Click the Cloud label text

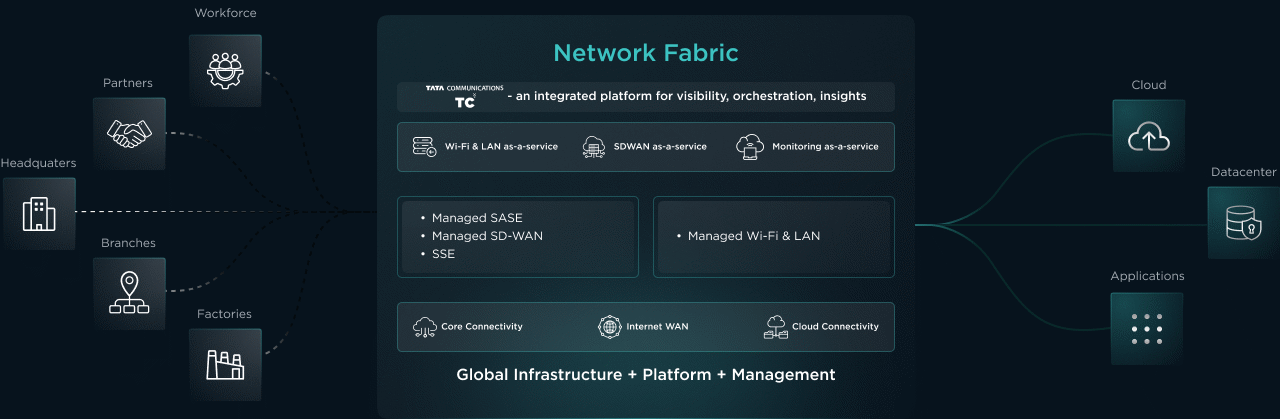pyautogui.click(x=1148, y=86)
